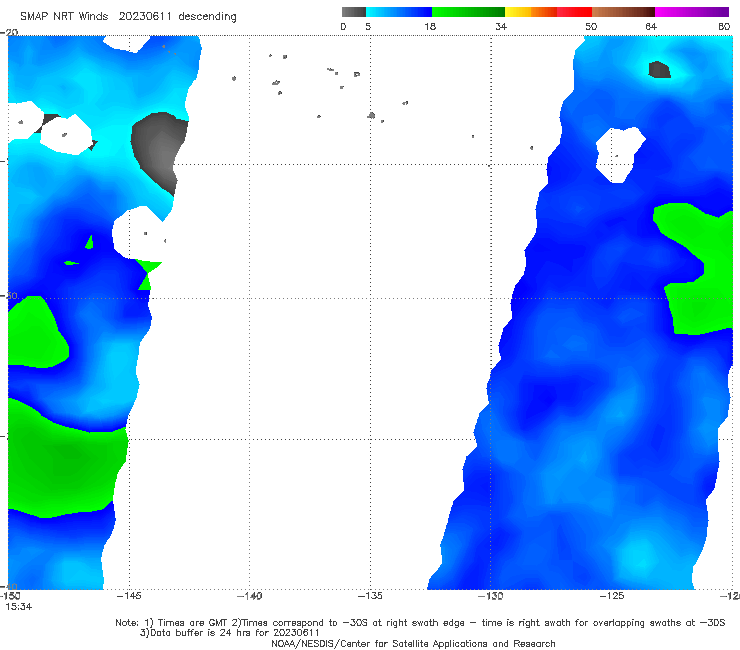740x650 pixels.
Task: Click the large dark gray low-wind patch near -144
Action: [x=159, y=149]
